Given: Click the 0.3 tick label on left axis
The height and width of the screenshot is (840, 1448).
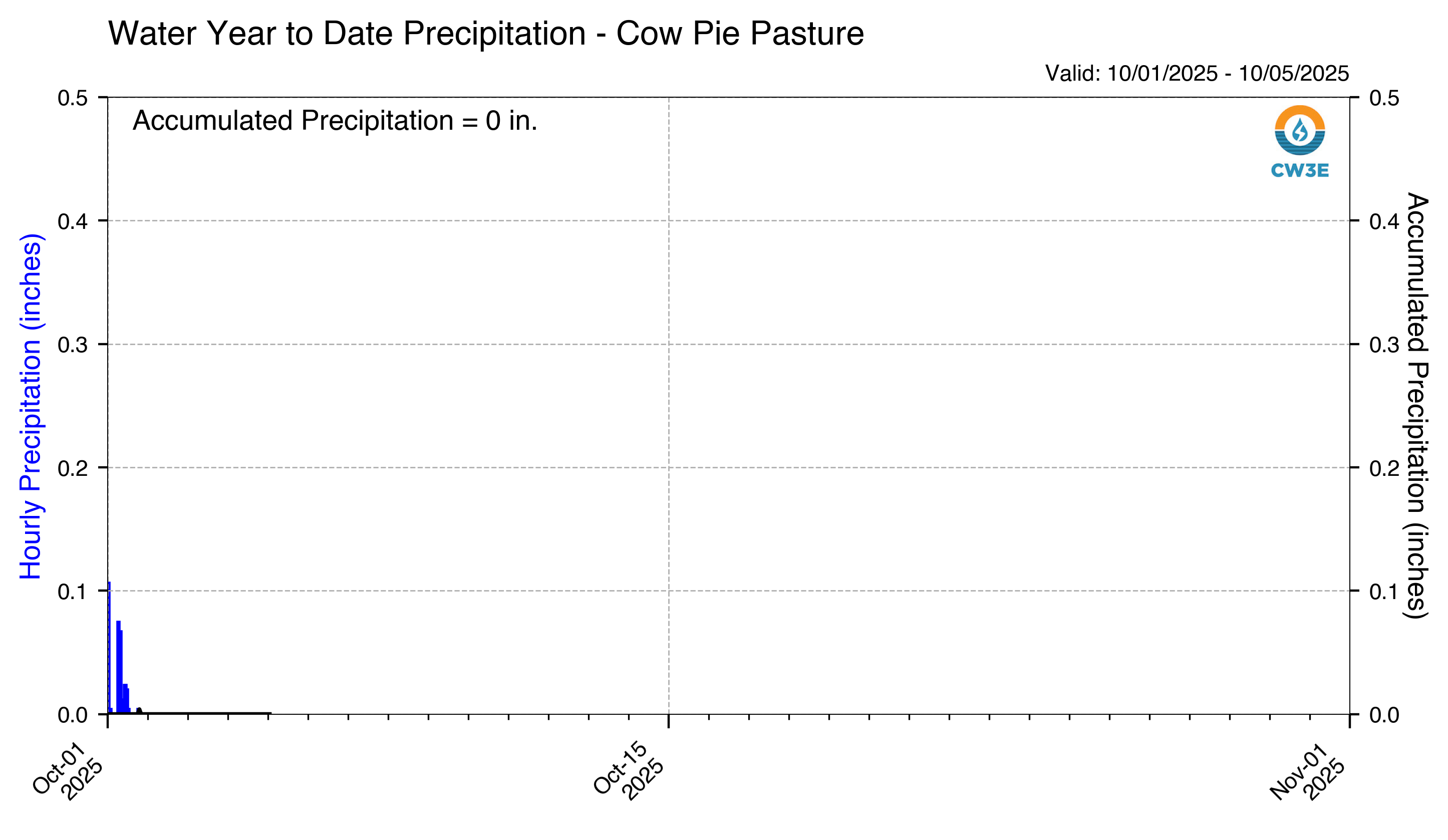Looking at the screenshot, I should [73, 345].
